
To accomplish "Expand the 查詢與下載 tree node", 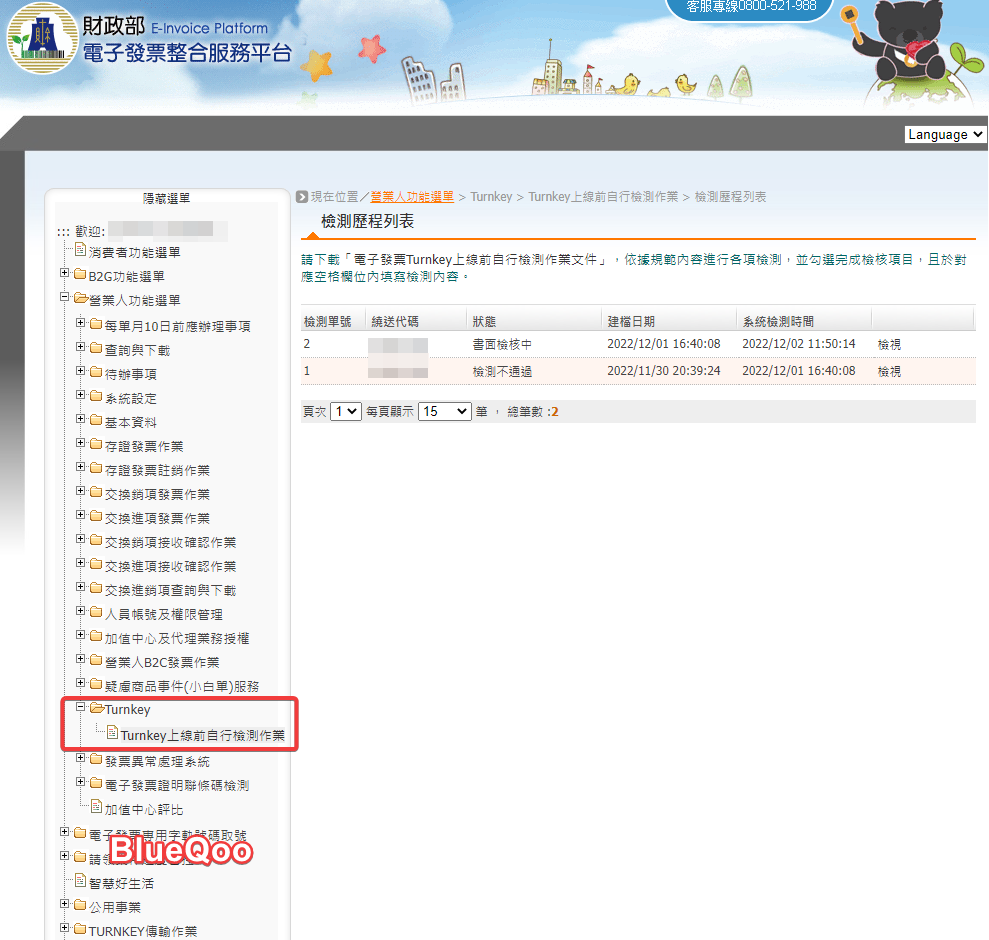I will coord(81,350).
